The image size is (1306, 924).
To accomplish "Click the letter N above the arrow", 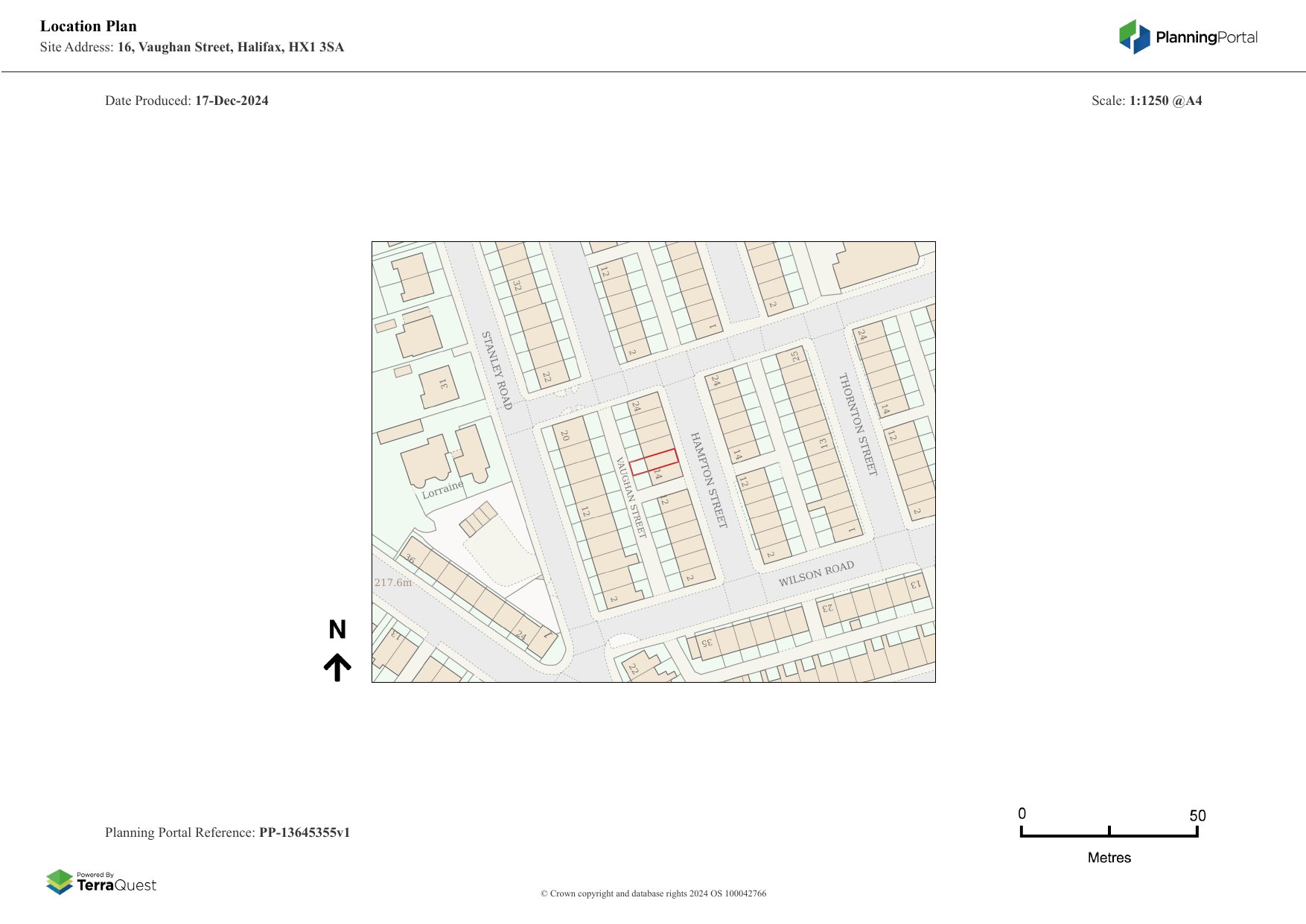I will tap(337, 630).
